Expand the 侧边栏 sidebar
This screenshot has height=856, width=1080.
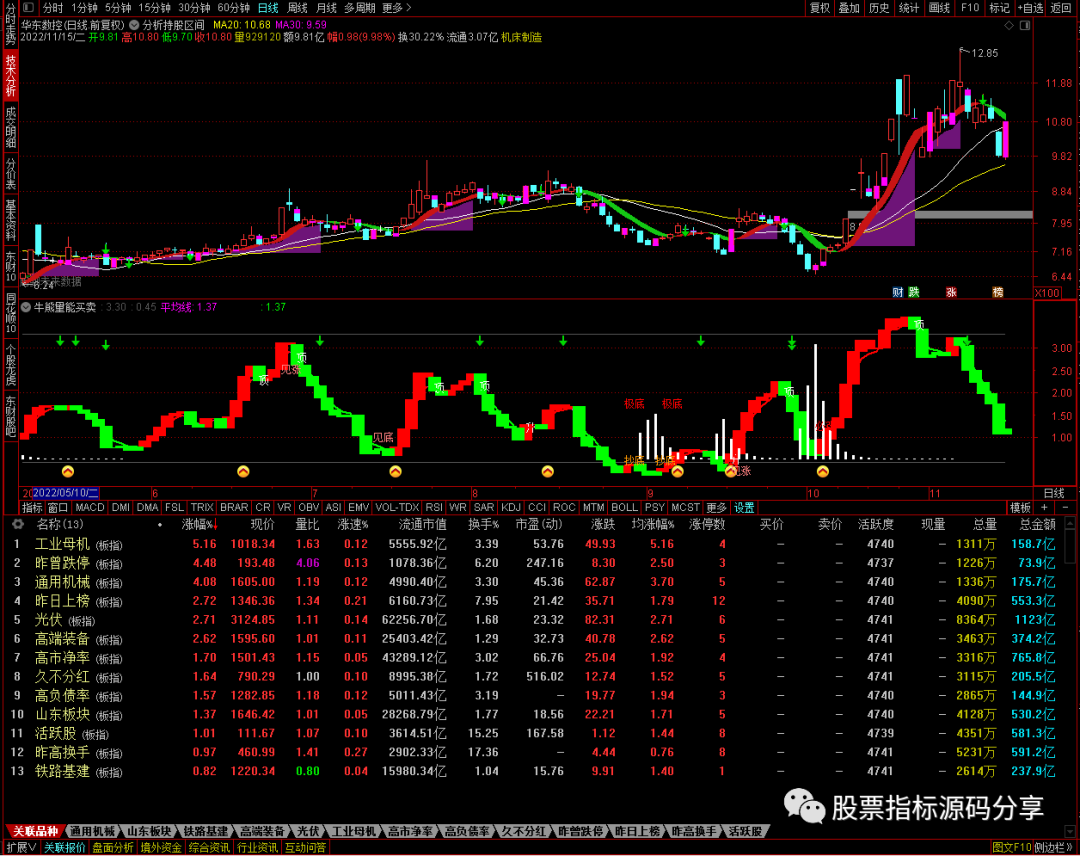pos(1054,848)
